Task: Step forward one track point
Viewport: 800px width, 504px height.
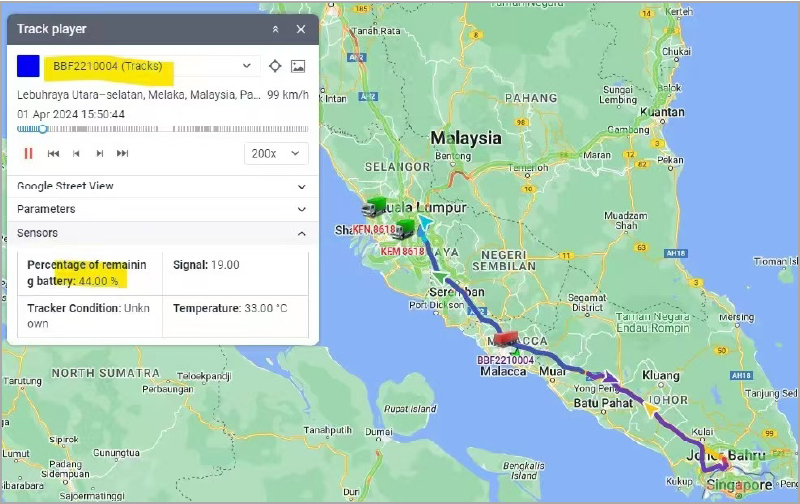Action: [100, 153]
